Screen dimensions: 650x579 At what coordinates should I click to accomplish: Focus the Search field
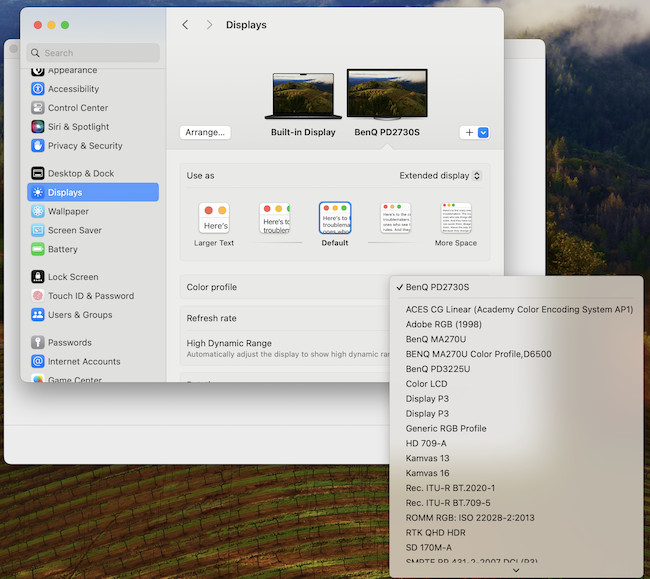point(93,53)
